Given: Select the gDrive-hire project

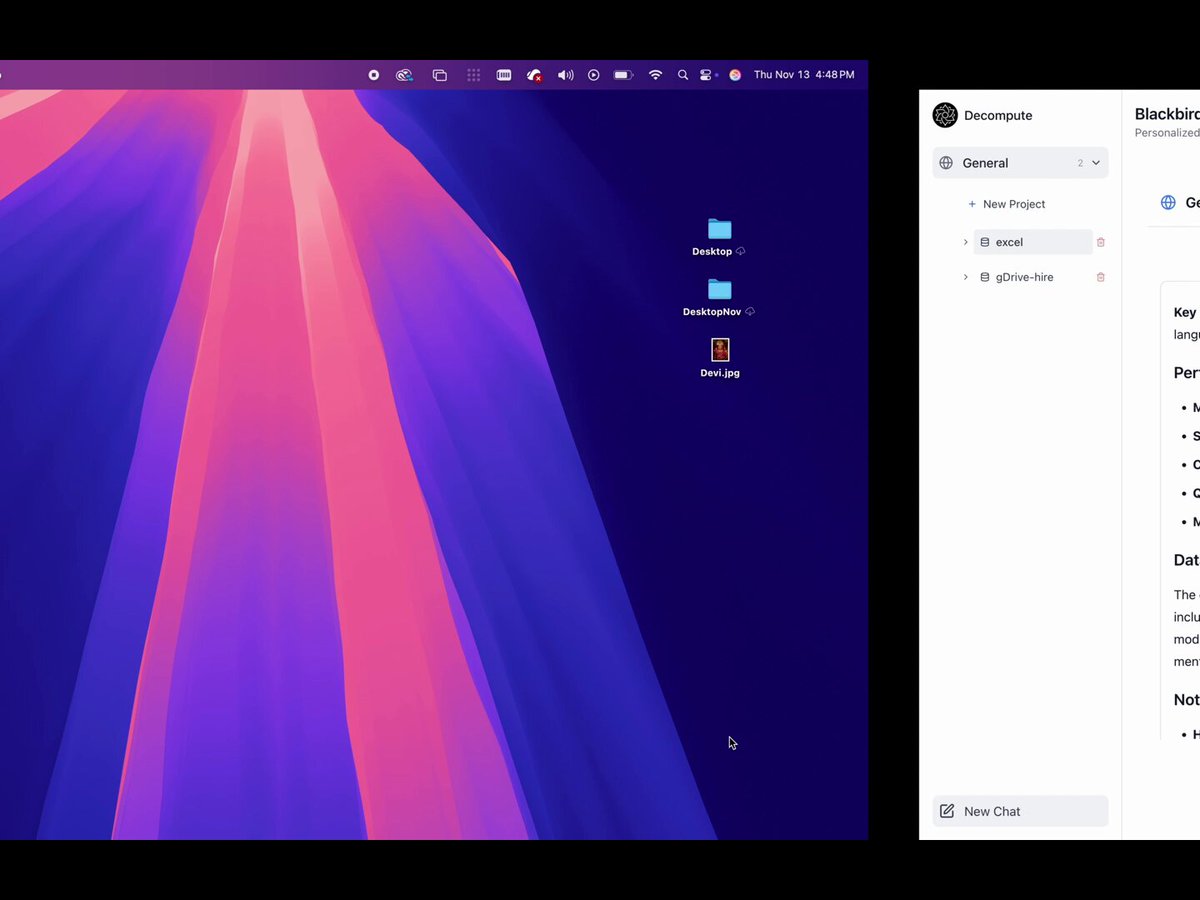Looking at the screenshot, I should click(1033, 277).
